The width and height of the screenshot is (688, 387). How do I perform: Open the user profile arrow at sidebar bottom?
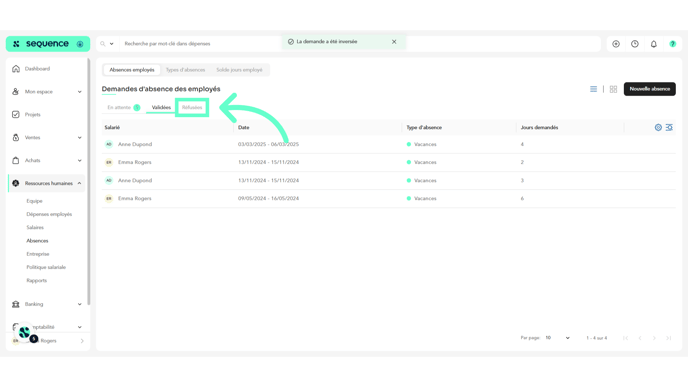[x=82, y=341]
